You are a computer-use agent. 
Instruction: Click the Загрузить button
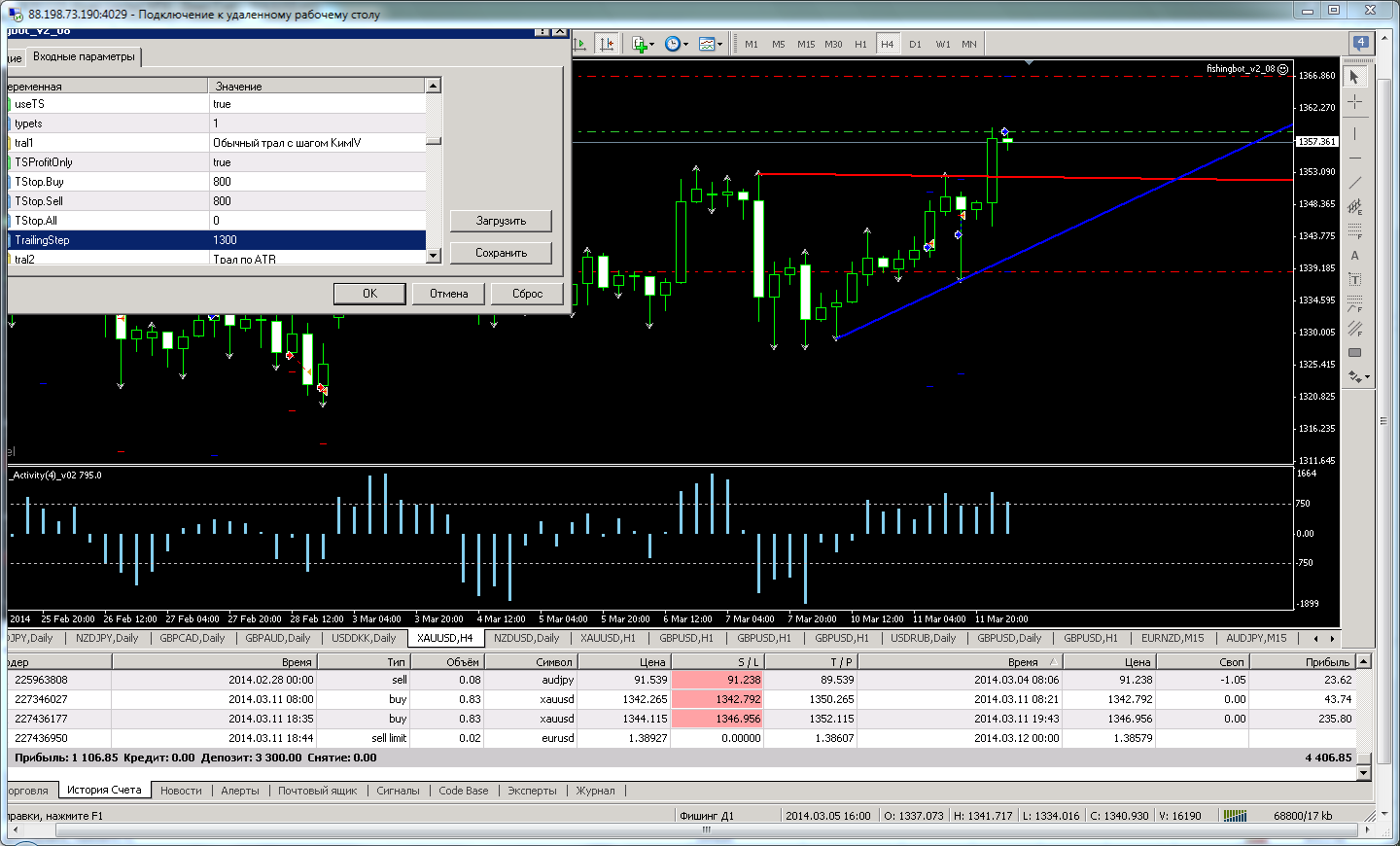pos(501,221)
